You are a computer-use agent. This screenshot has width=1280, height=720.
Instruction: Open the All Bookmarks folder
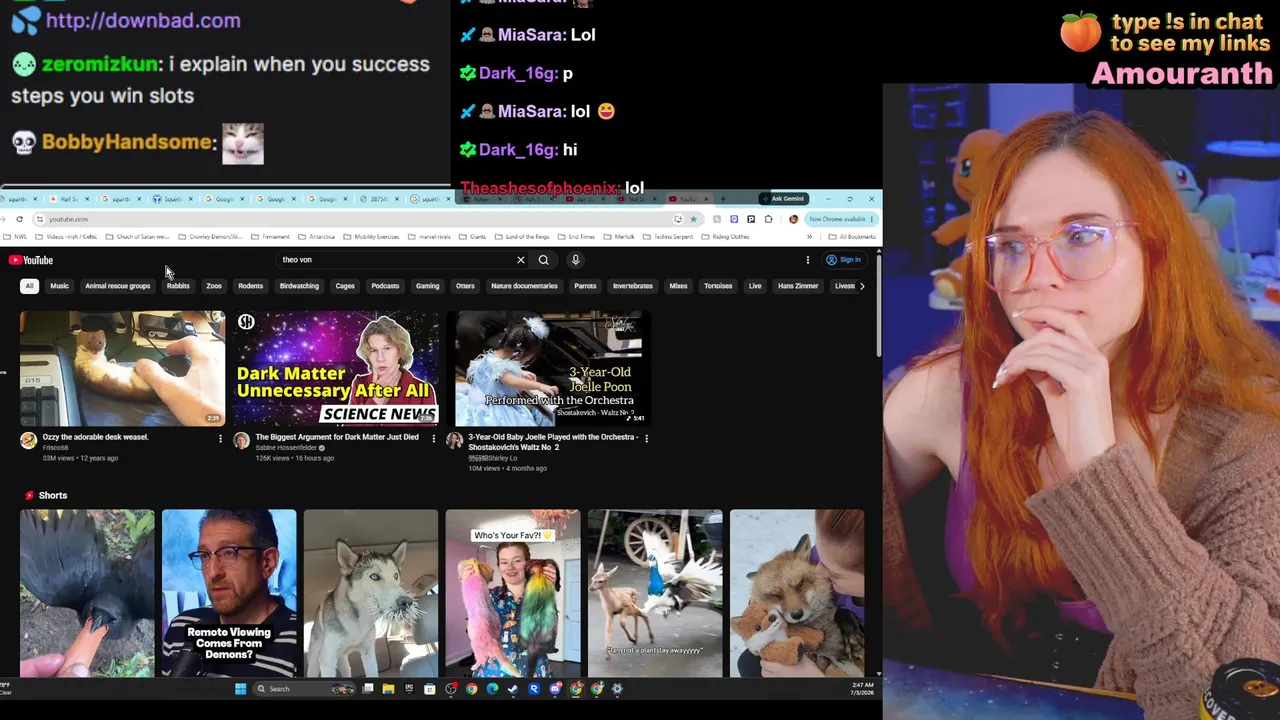point(851,237)
